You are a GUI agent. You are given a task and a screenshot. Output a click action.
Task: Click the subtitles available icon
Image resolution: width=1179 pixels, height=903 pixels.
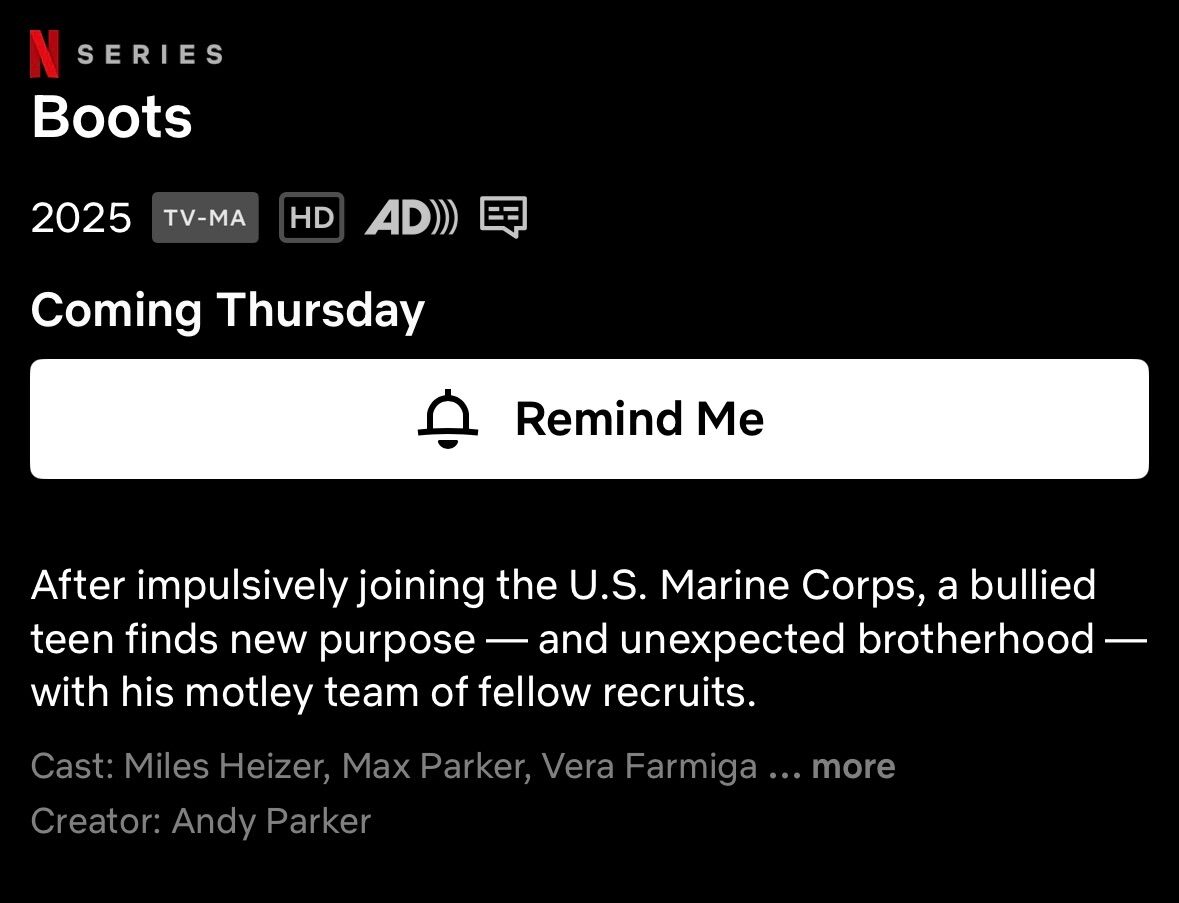click(x=503, y=217)
